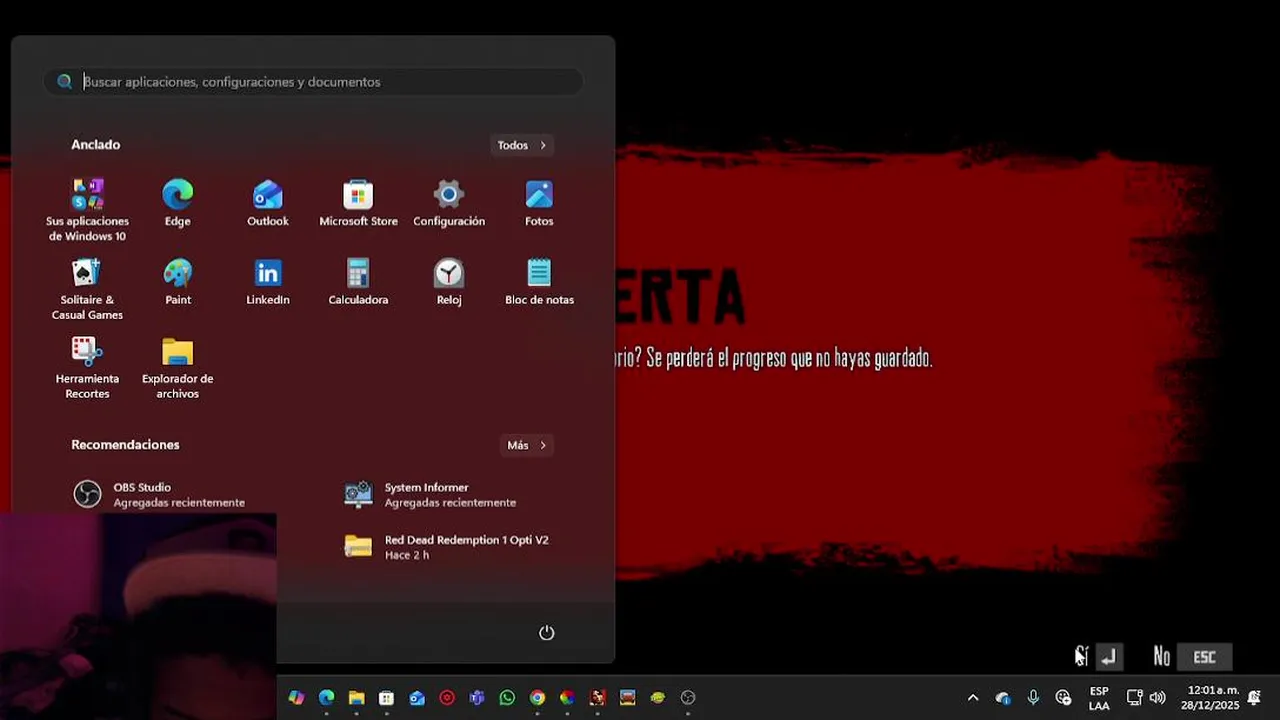Open Configuración gear in Start menu
Viewport: 1280px width, 720px height.
click(449, 203)
